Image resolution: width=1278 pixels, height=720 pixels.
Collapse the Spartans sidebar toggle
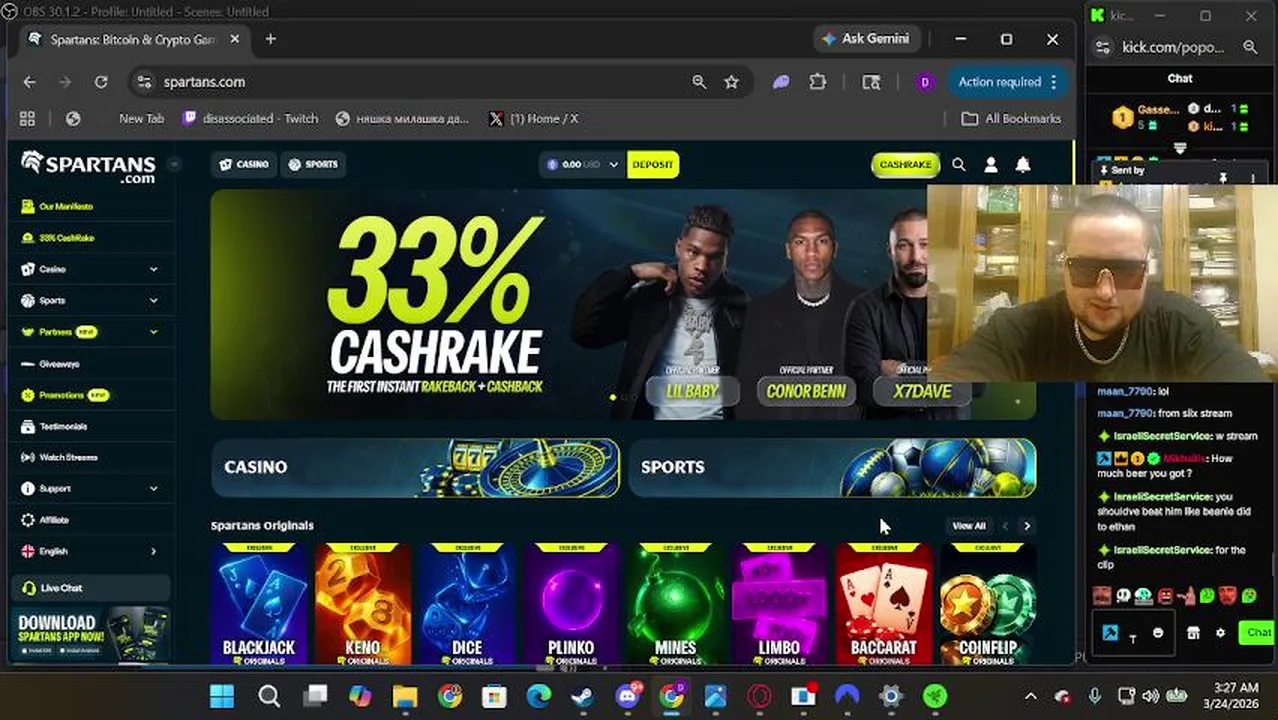(174, 164)
